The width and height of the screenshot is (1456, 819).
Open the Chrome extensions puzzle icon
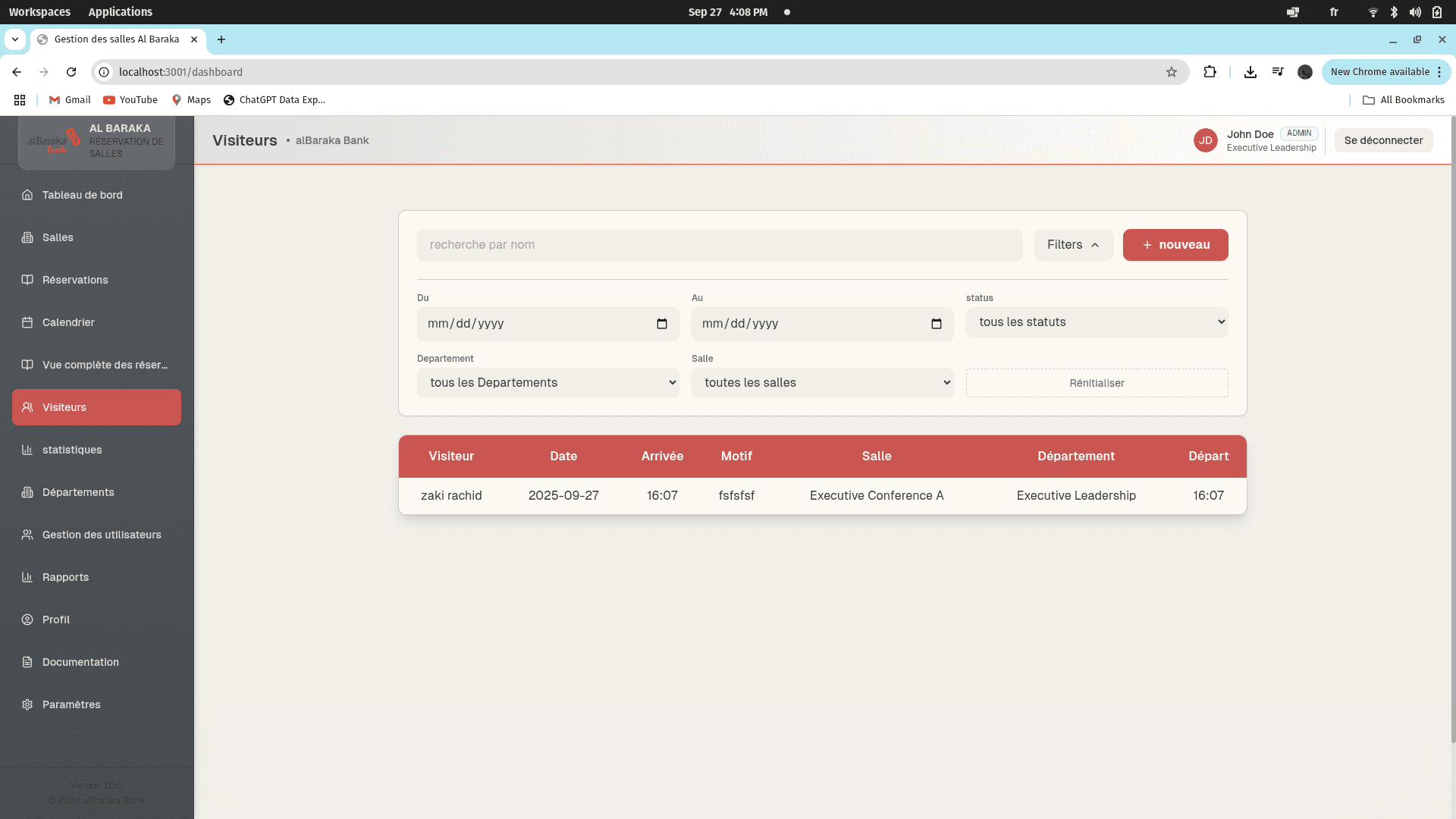tap(1210, 72)
